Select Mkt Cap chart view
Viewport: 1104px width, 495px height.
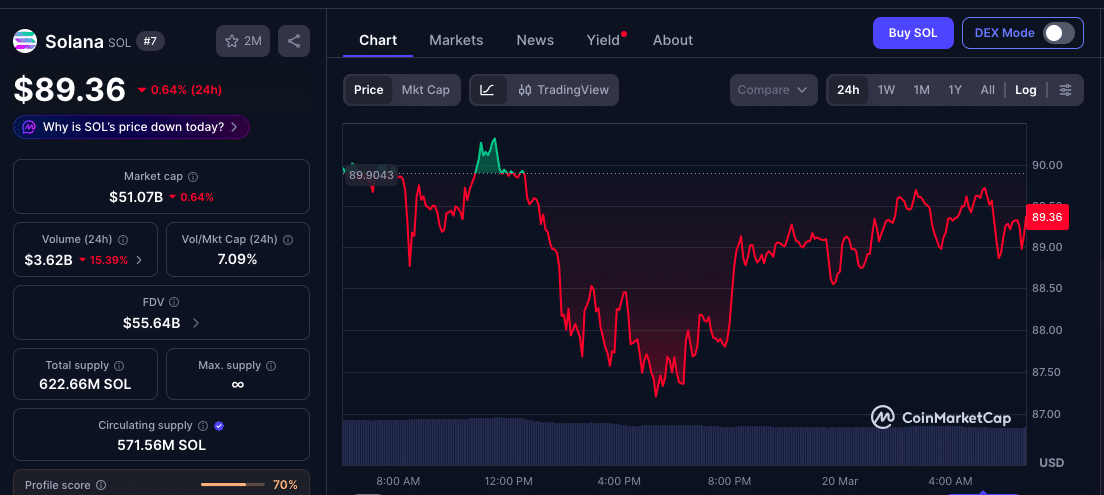coord(425,90)
